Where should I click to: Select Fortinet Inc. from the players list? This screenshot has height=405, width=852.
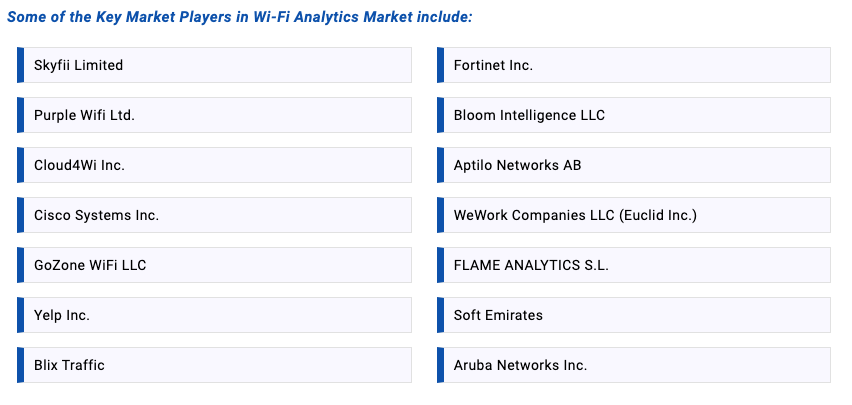click(493, 65)
